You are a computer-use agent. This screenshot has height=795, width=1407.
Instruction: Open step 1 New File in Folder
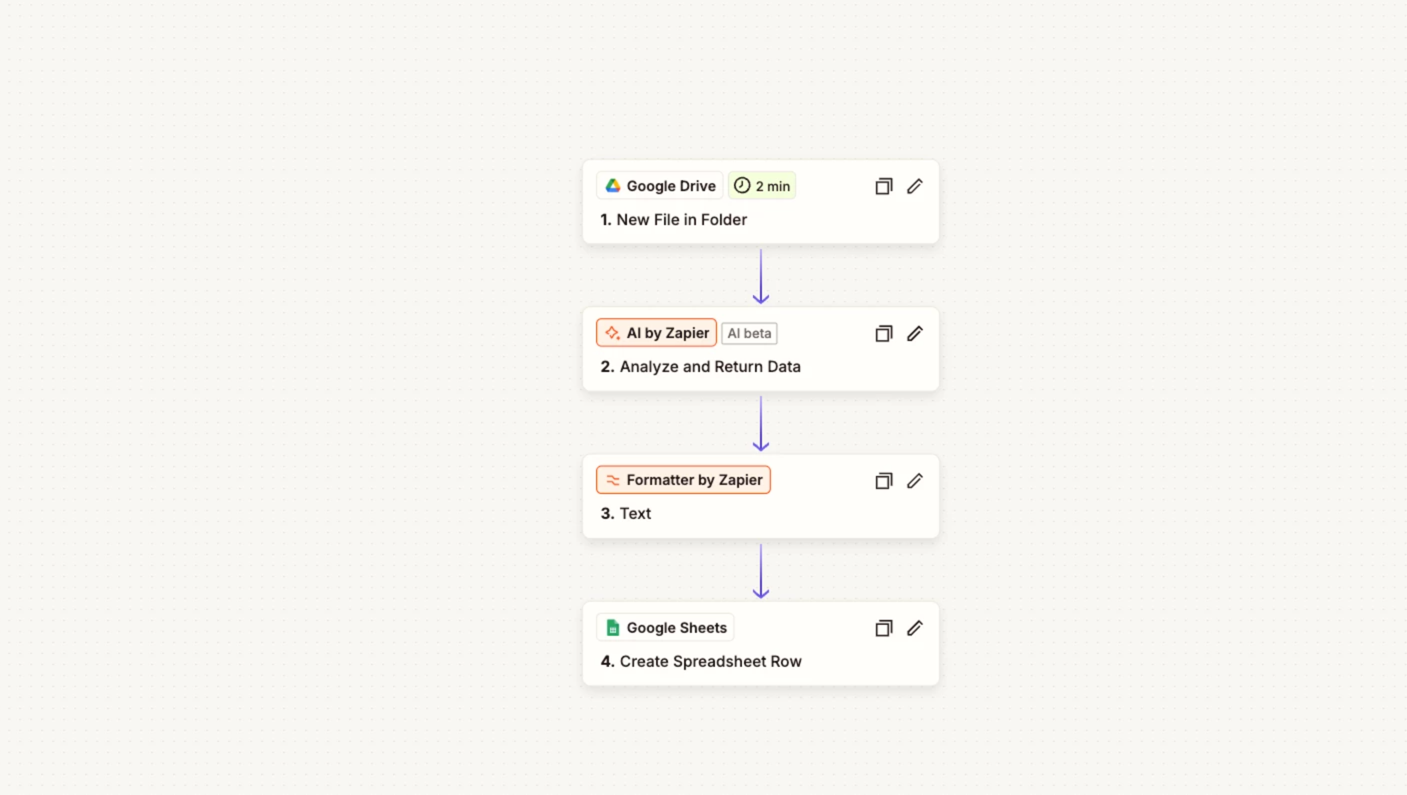pyautogui.click(x=681, y=220)
